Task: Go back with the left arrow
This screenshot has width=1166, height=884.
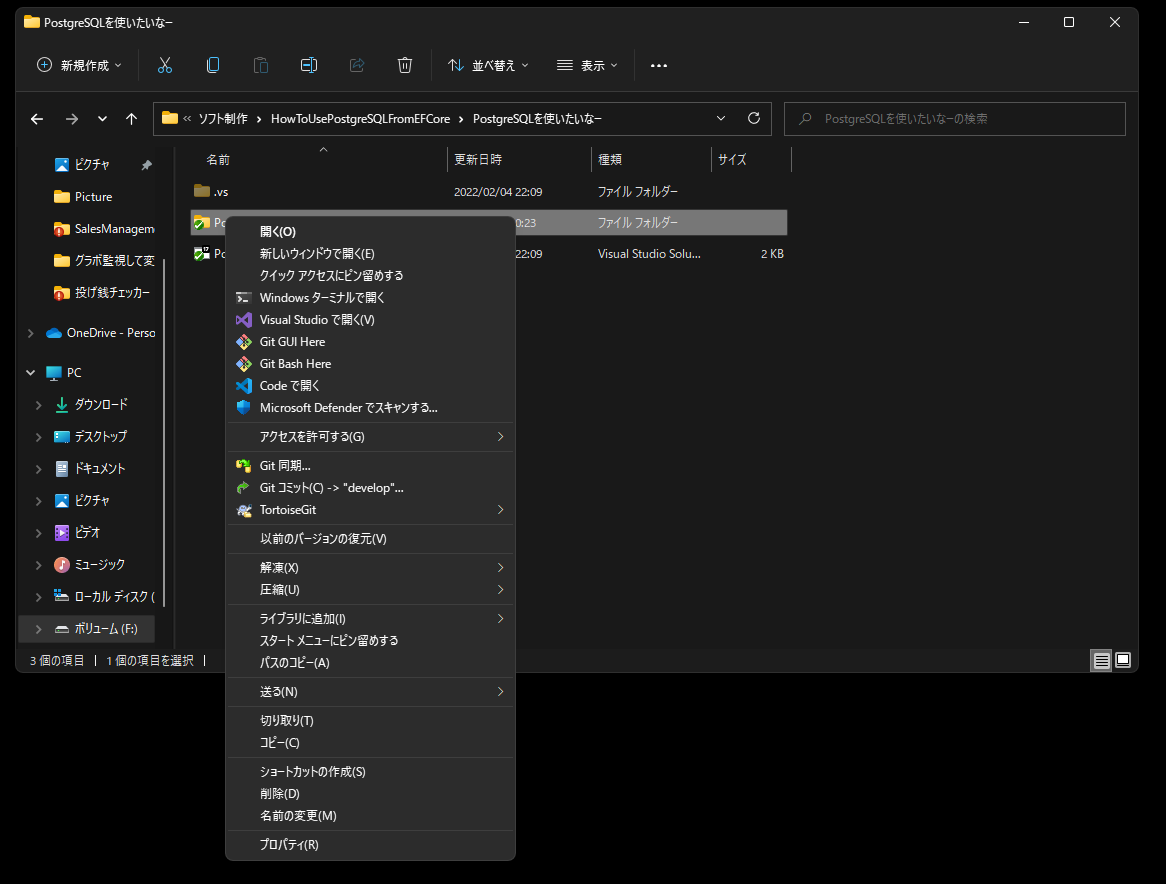Action: pos(37,119)
